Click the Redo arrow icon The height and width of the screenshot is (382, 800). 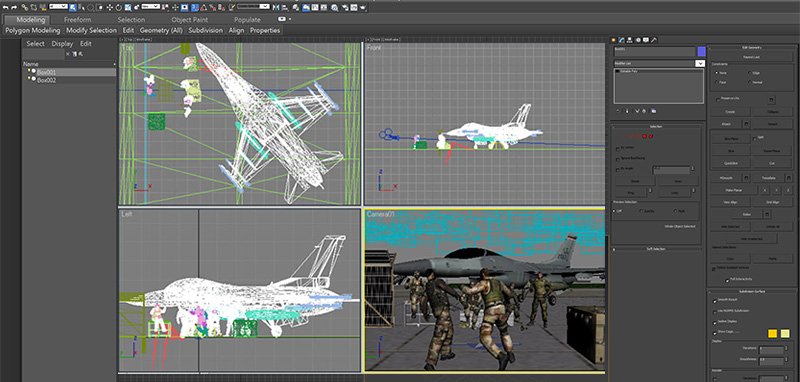(x=14, y=8)
